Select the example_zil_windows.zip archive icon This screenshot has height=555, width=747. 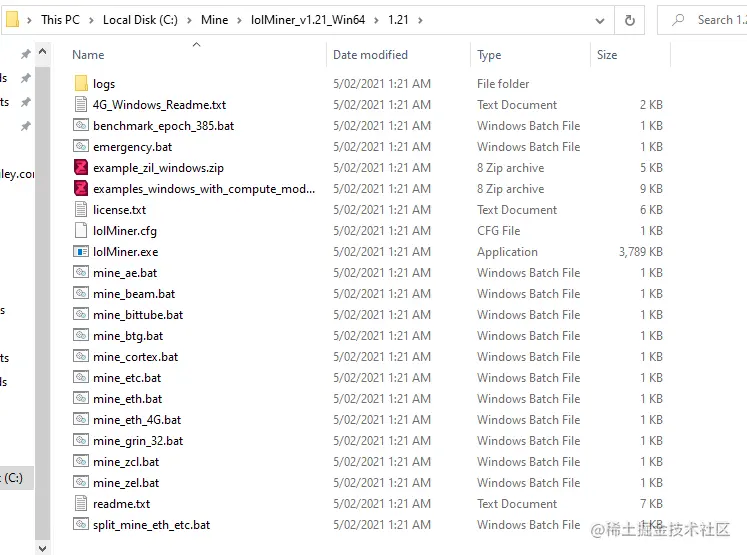pos(81,167)
